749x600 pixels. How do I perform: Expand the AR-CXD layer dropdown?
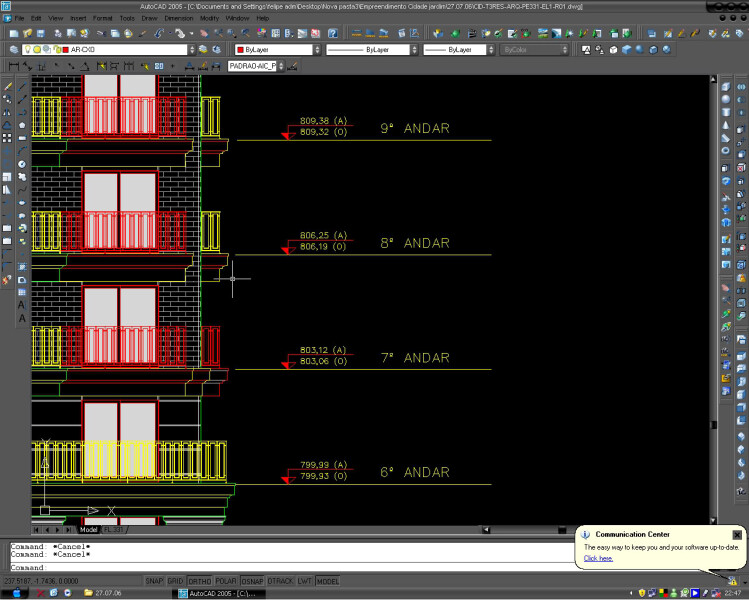click(191, 49)
